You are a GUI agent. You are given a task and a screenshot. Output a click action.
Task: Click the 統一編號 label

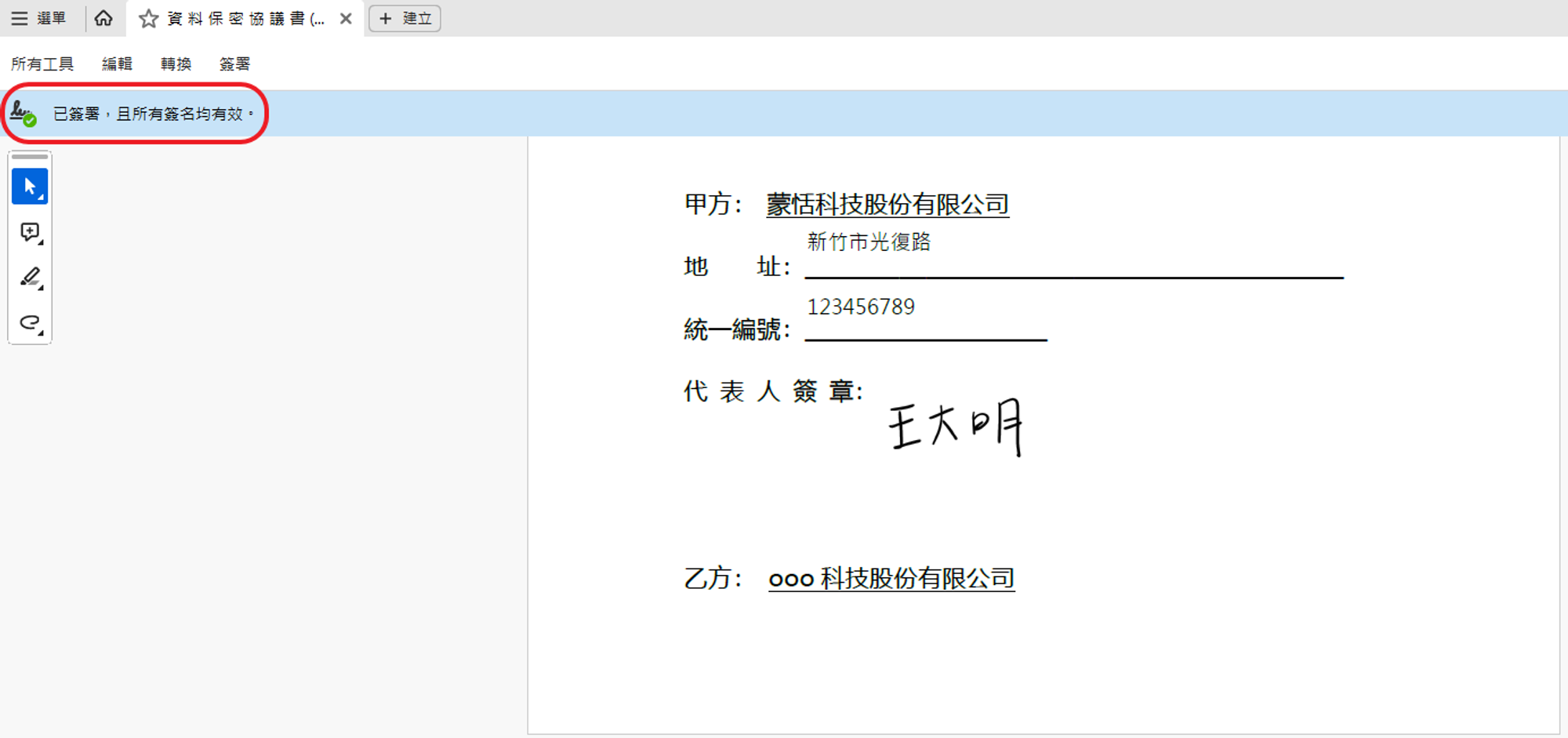pos(736,329)
